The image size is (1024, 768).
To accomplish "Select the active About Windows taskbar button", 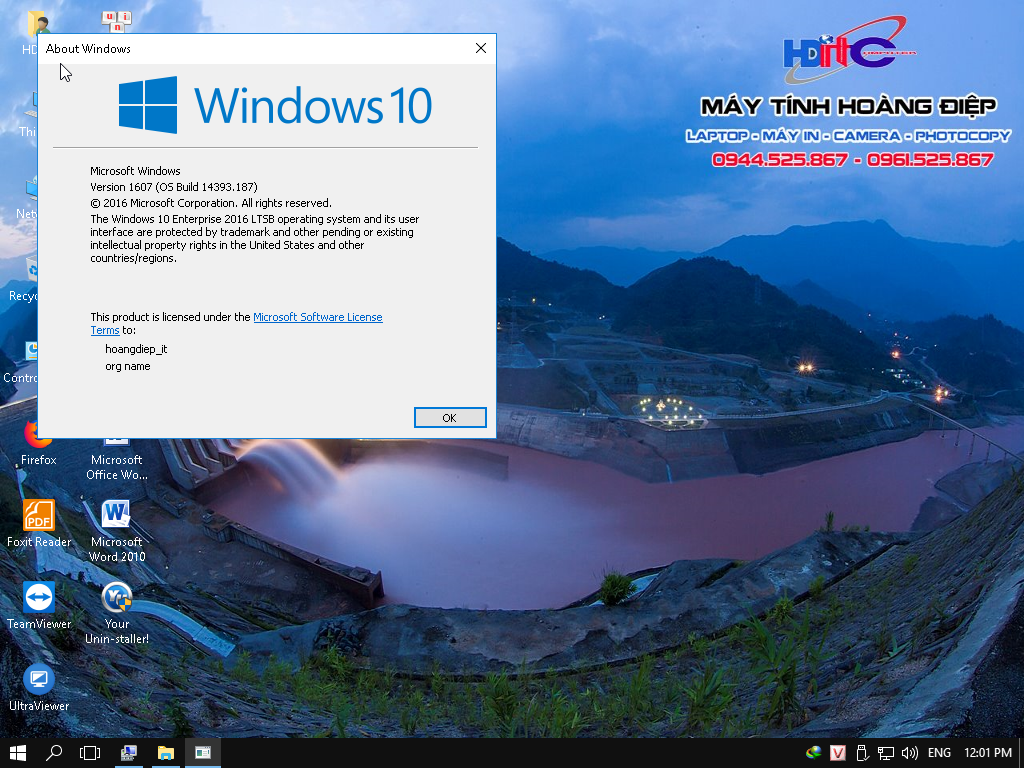I will tap(203, 753).
